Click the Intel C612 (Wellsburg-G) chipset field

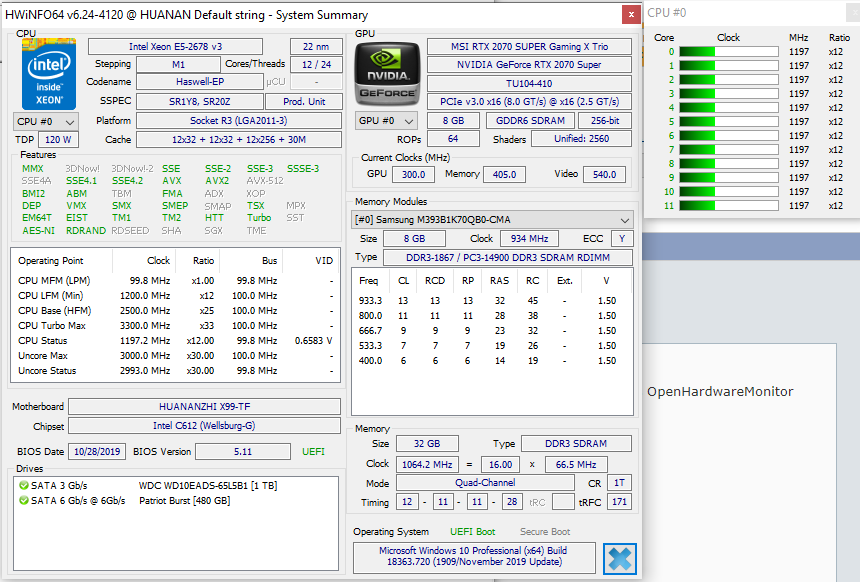[x=205, y=426]
